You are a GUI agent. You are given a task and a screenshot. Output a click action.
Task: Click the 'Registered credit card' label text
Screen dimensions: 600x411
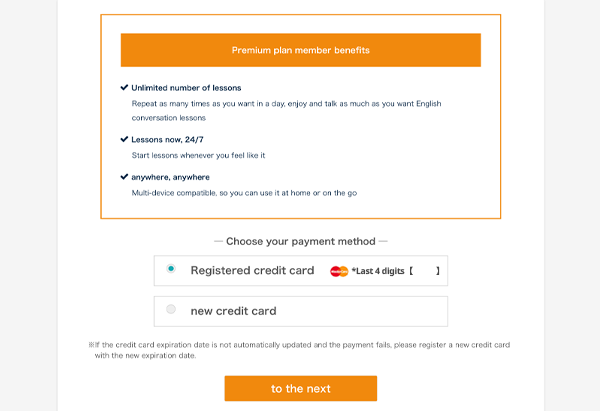coord(252,271)
